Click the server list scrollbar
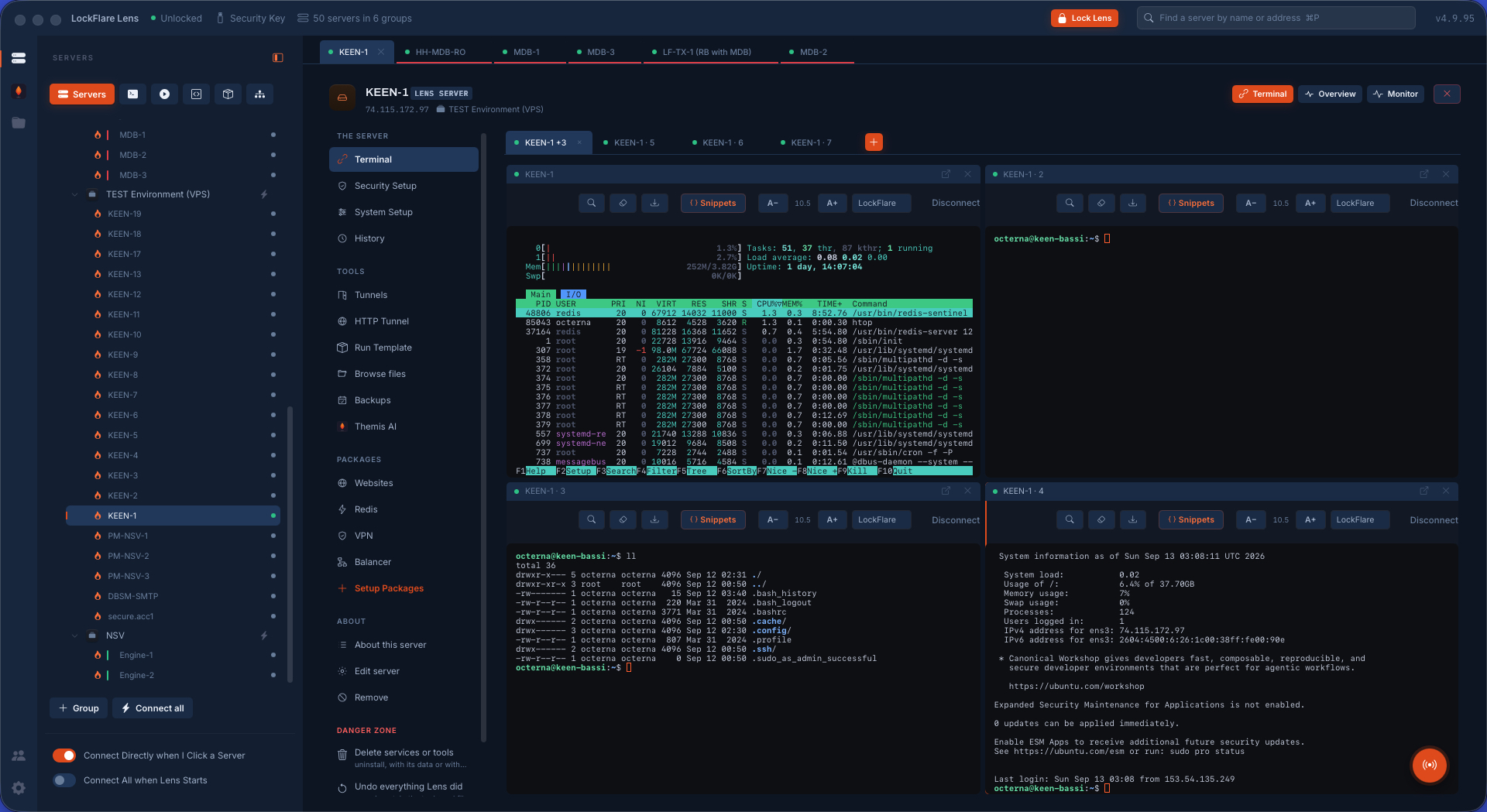The height and width of the screenshot is (812, 1487). pos(290,543)
